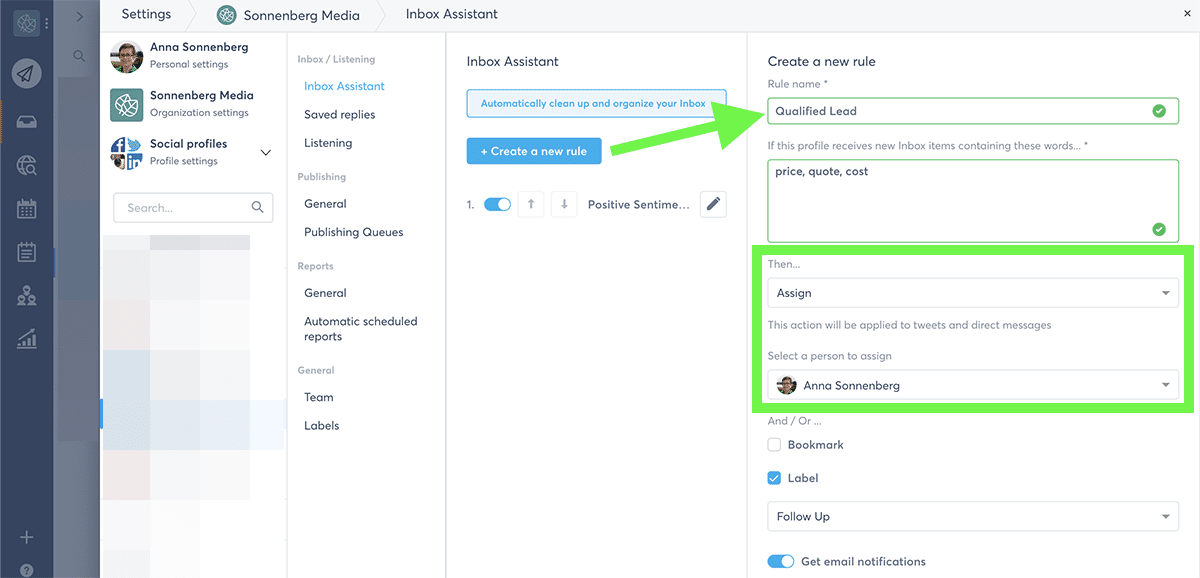
Task: Open Publishing Queues settings
Action: (x=354, y=232)
